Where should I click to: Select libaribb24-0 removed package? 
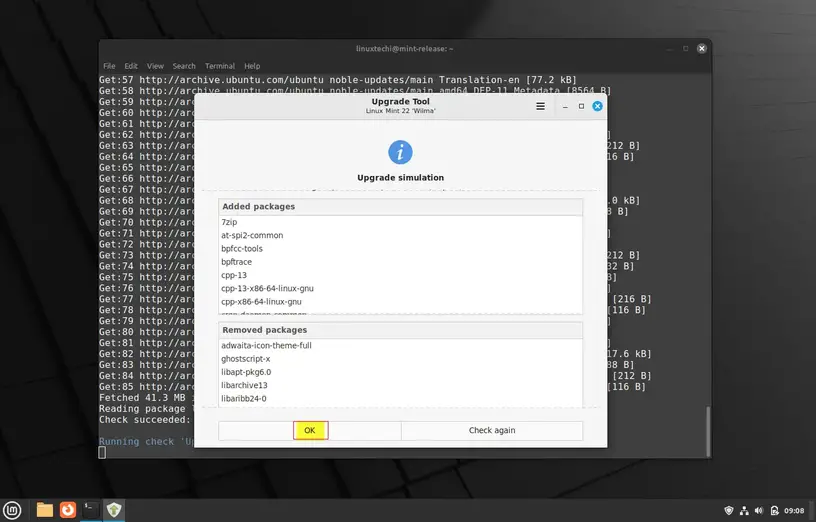400,399
